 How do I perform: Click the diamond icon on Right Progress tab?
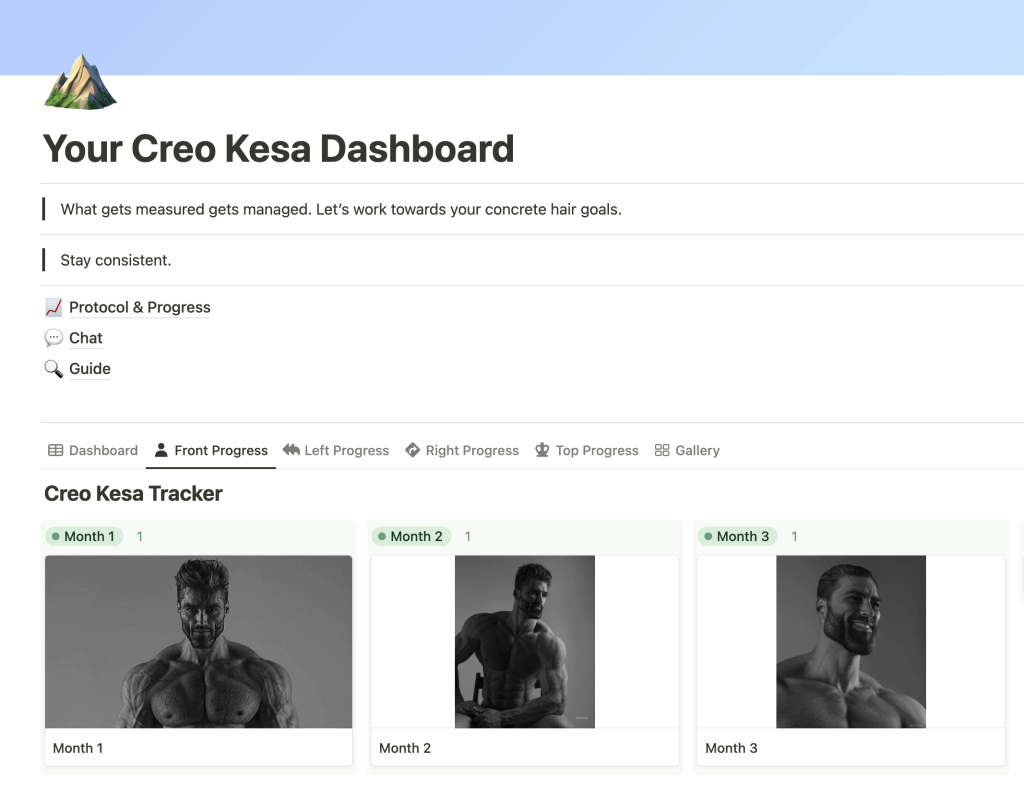click(412, 450)
